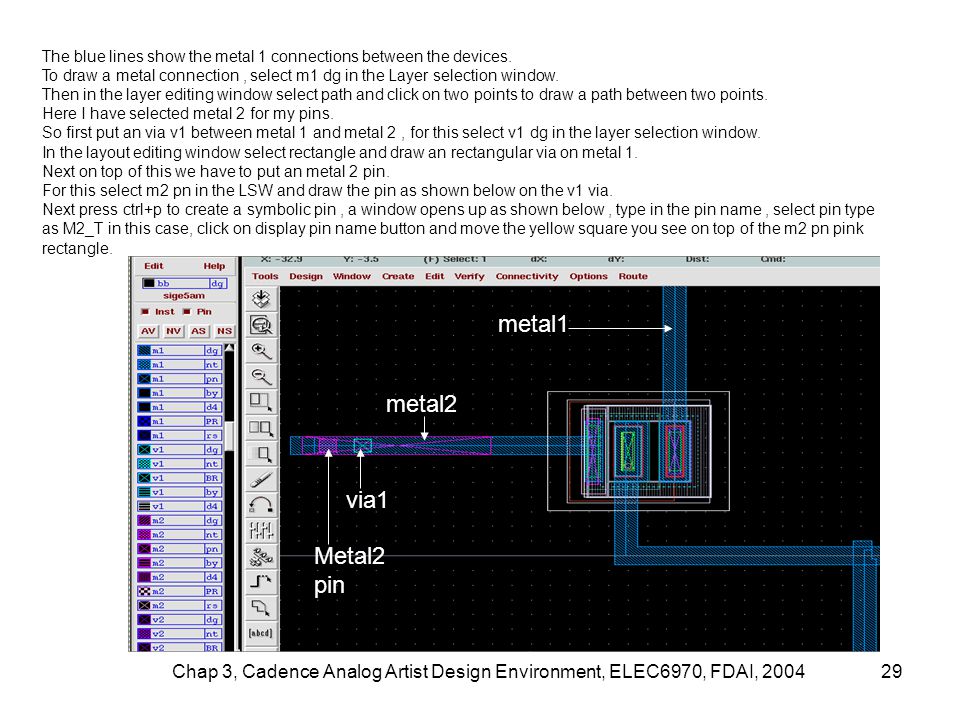Toggle the Inst selectable checkbox
This screenshot has height=720, width=960.
[145, 312]
